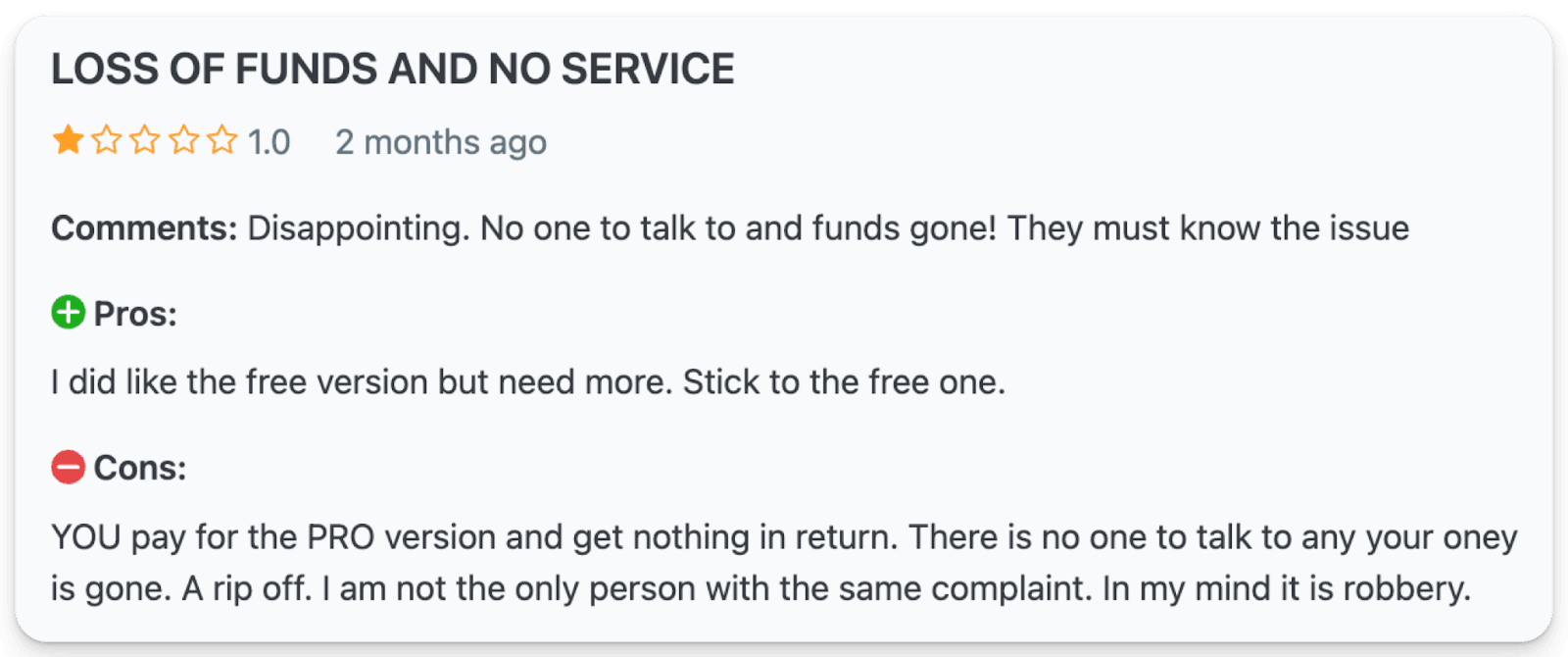Click the red minus Cons icon
Screen dimensions: 1568x657
[x=69, y=468]
